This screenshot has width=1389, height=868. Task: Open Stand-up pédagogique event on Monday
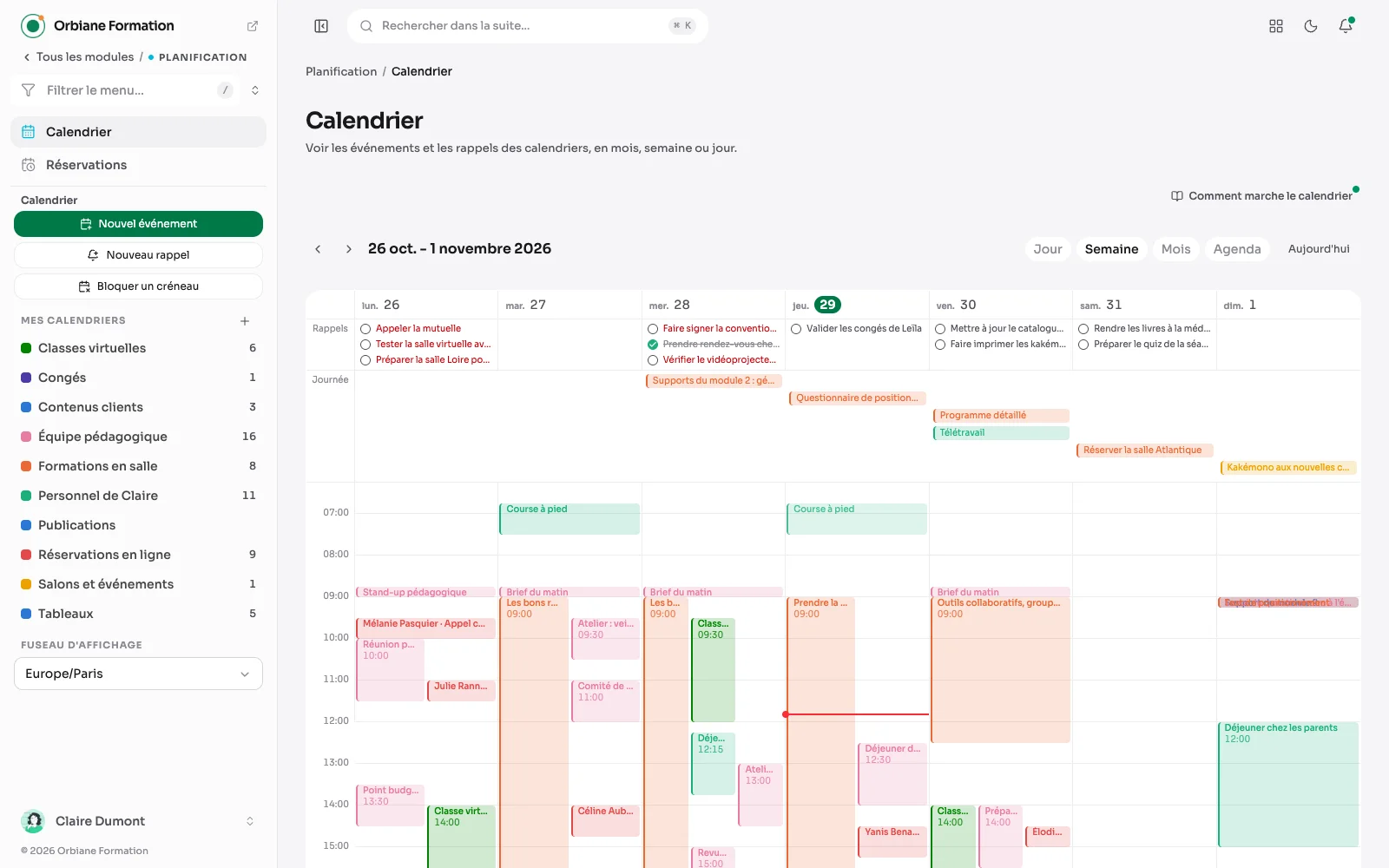[x=425, y=593]
